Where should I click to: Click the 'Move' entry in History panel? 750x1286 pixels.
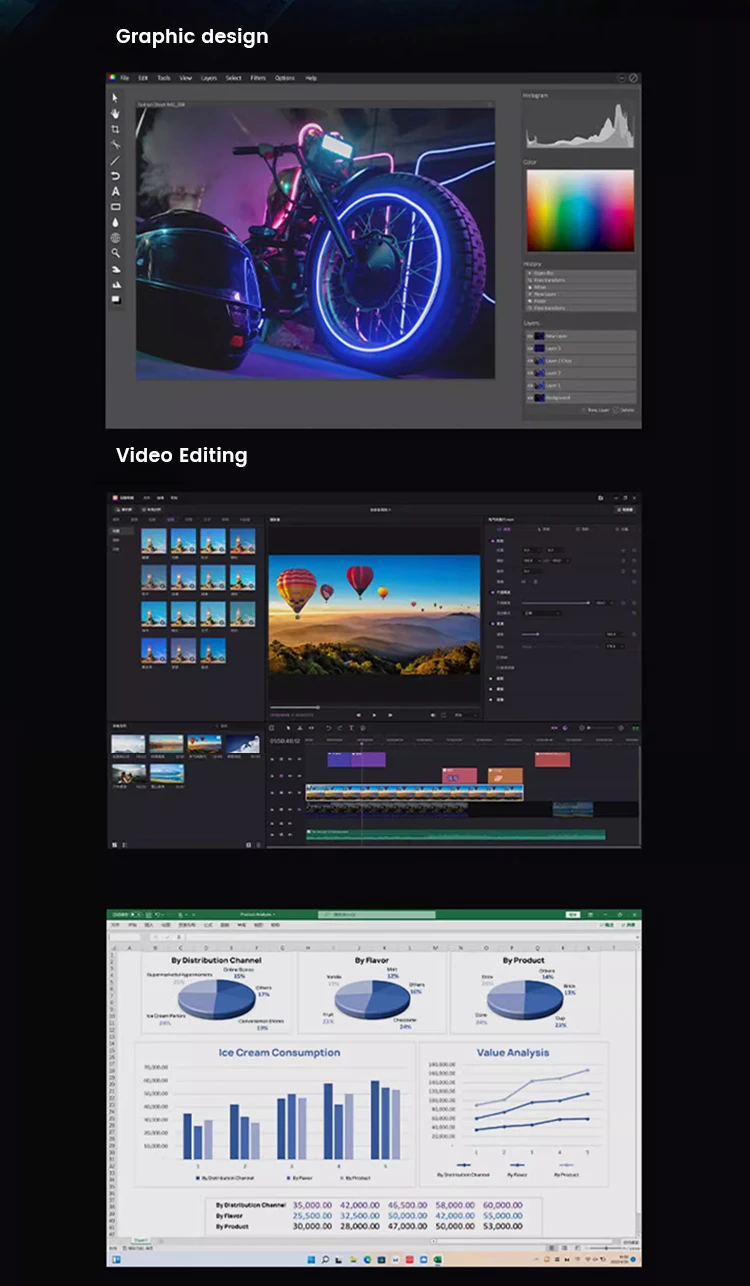pos(580,287)
